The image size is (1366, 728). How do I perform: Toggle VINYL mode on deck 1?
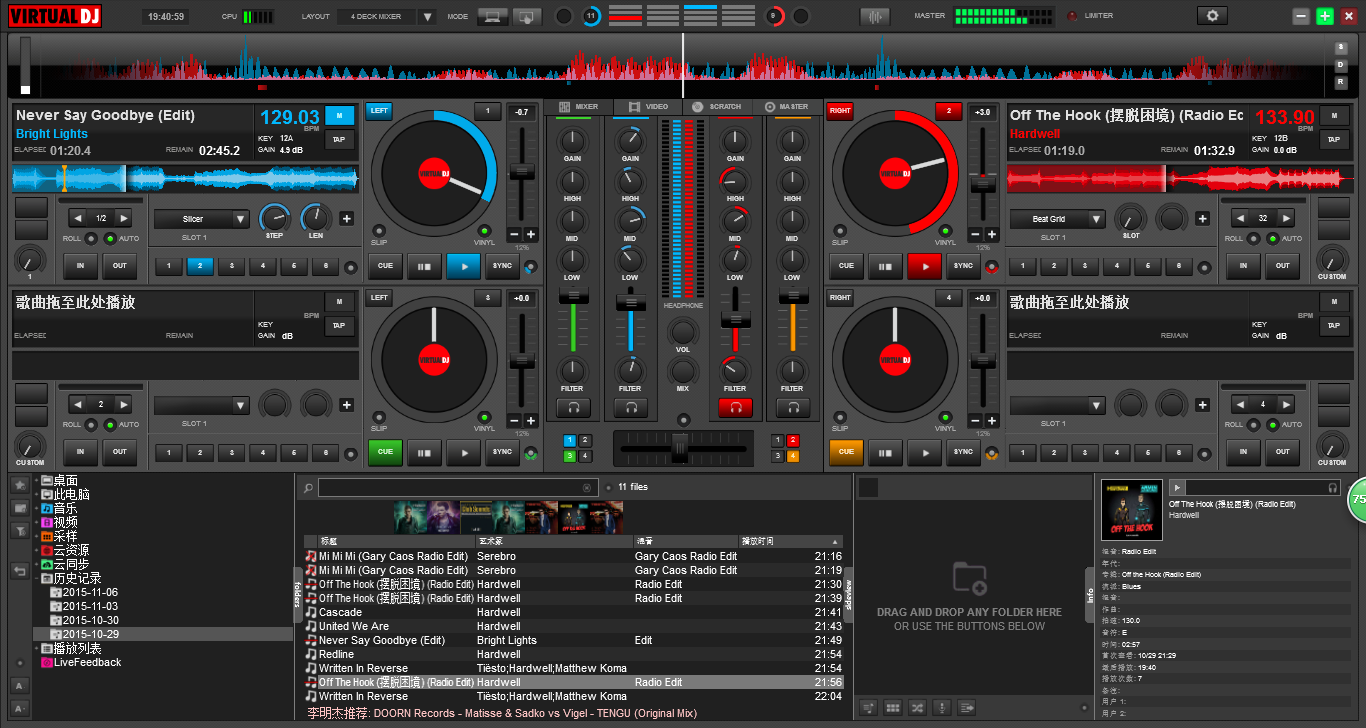click(x=484, y=231)
